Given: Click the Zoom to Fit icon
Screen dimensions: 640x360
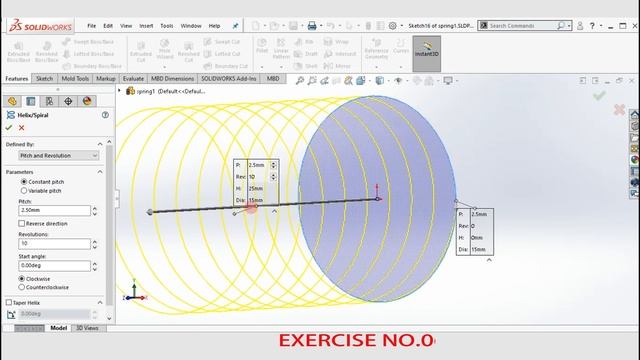Looking at the screenshot, I should [300, 80].
